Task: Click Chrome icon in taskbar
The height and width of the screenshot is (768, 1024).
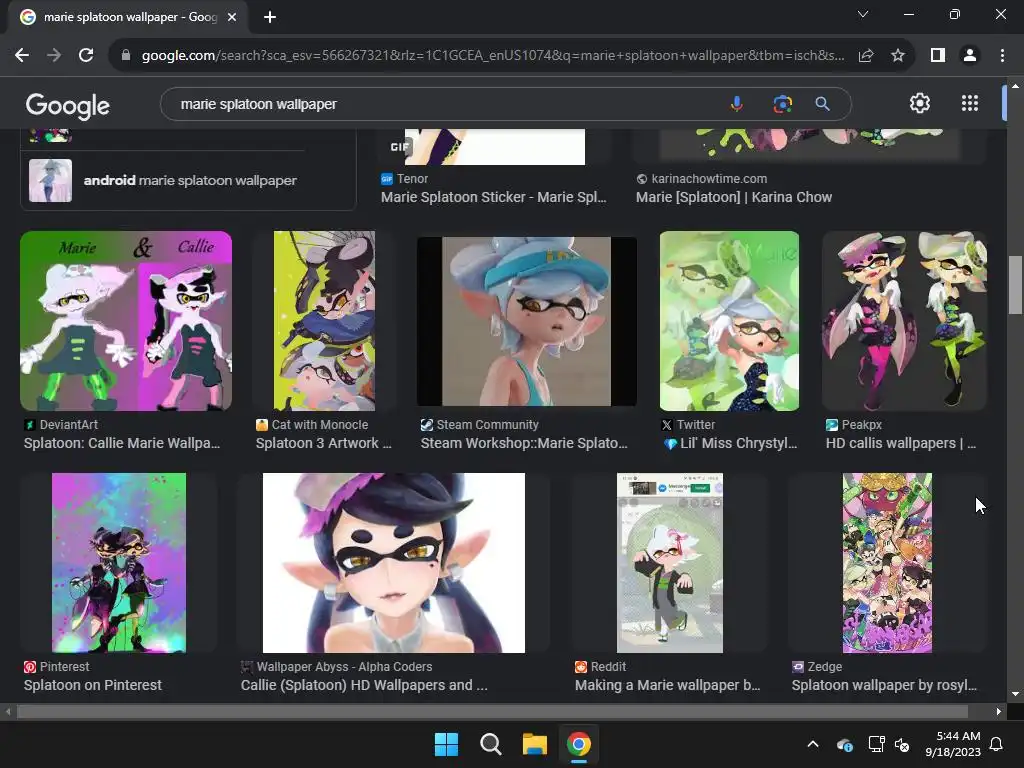Action: [579, 744]
